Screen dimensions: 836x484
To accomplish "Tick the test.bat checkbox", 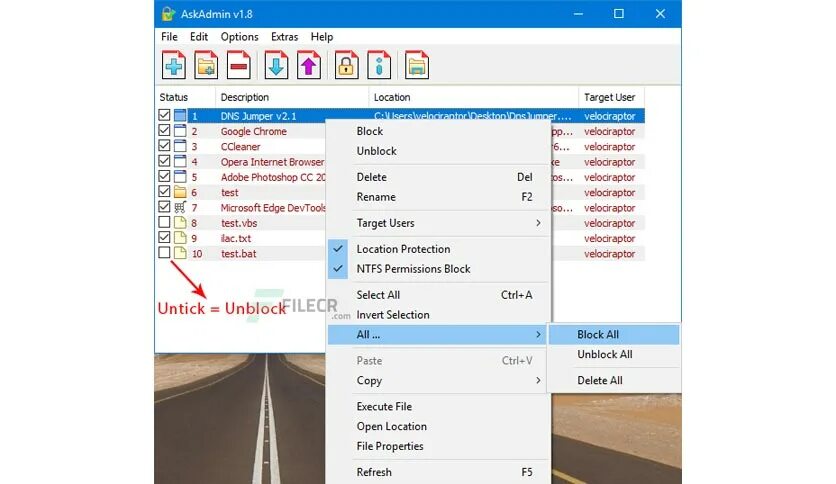I will [164, 253].
